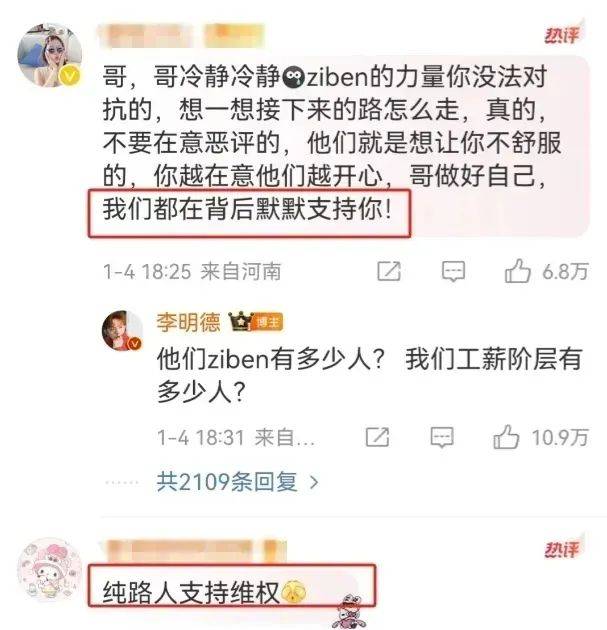
Task: Open the cartoon avatar of the second commenter
Action: (x=49, y=570)
